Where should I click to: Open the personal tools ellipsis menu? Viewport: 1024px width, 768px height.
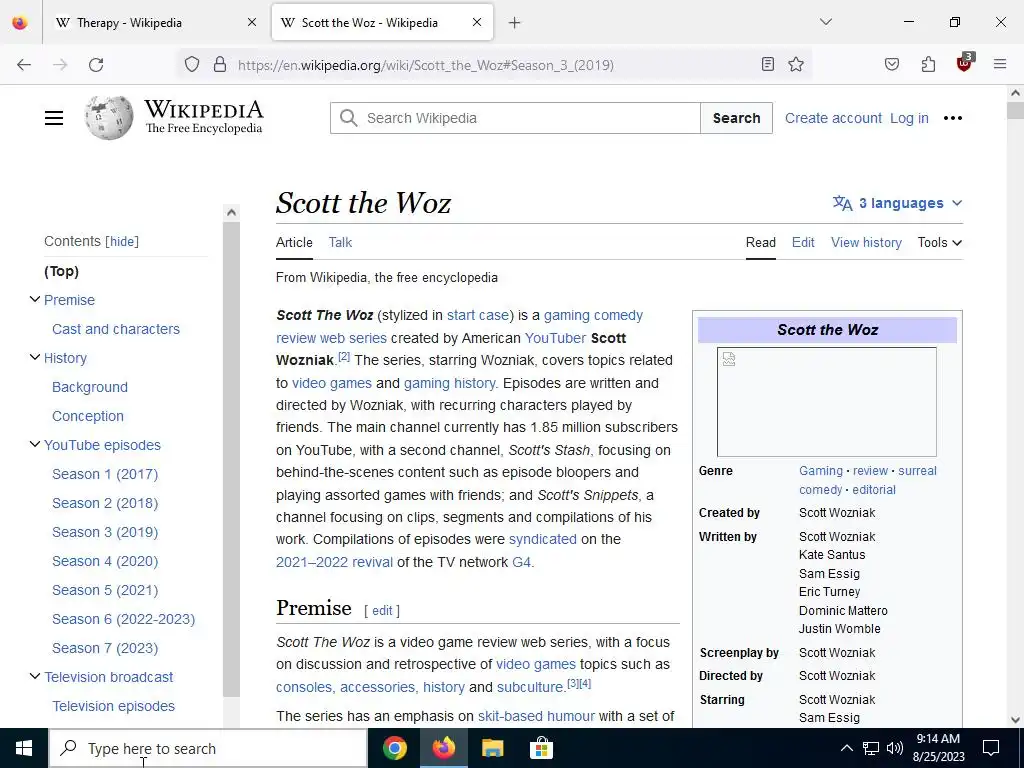click(x=953, y=118)
